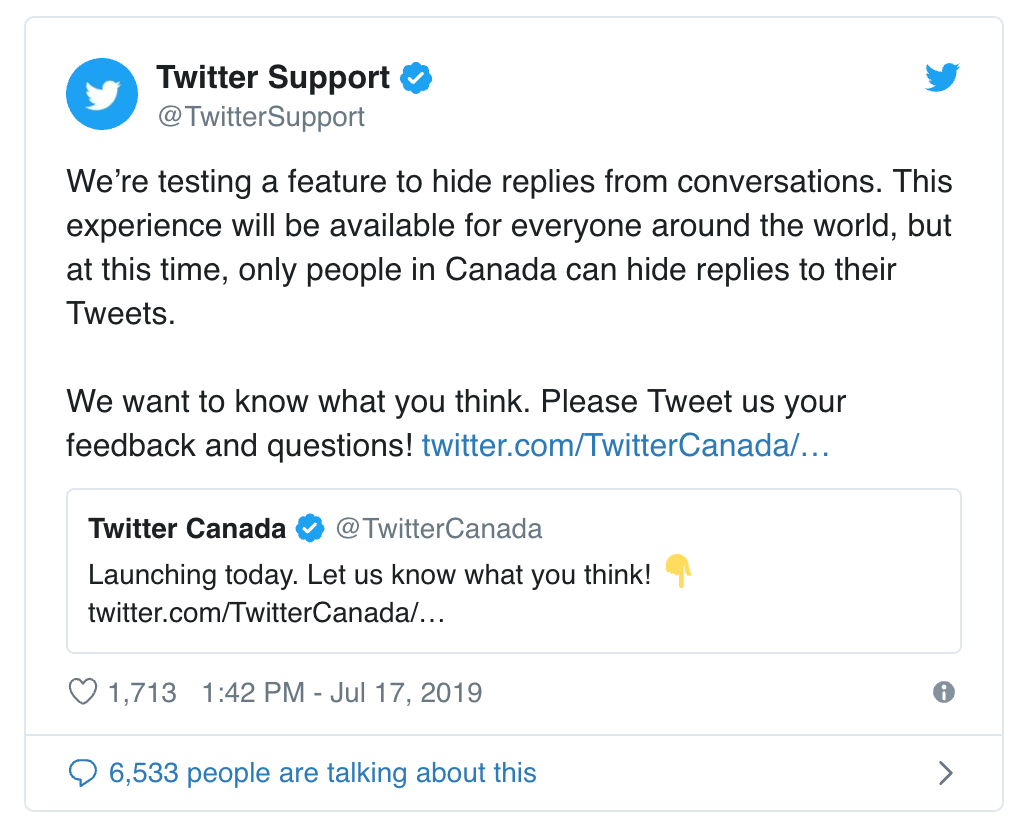The image size is (1022, 826).
Task: Like the tweet with the heart icon
Action: click(x=82, y=692)
